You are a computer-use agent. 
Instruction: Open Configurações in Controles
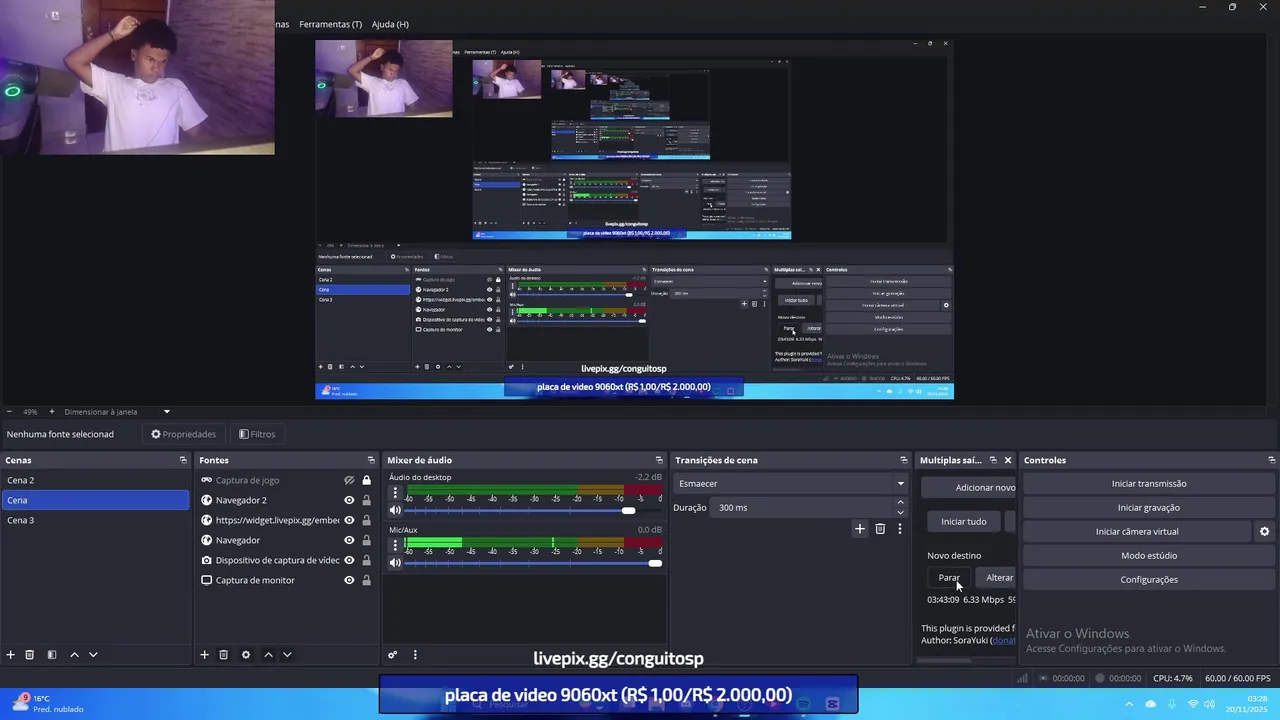1149,580
